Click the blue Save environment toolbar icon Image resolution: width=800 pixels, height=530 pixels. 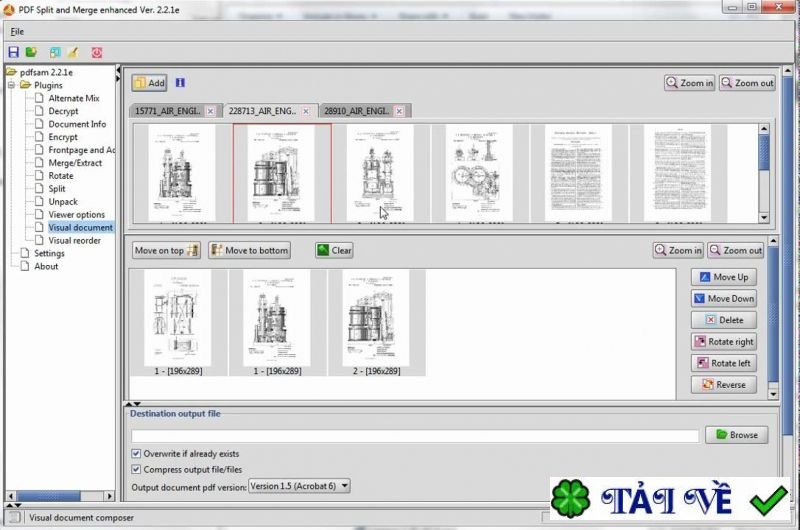pyautogui.click(x=14, y=52)
